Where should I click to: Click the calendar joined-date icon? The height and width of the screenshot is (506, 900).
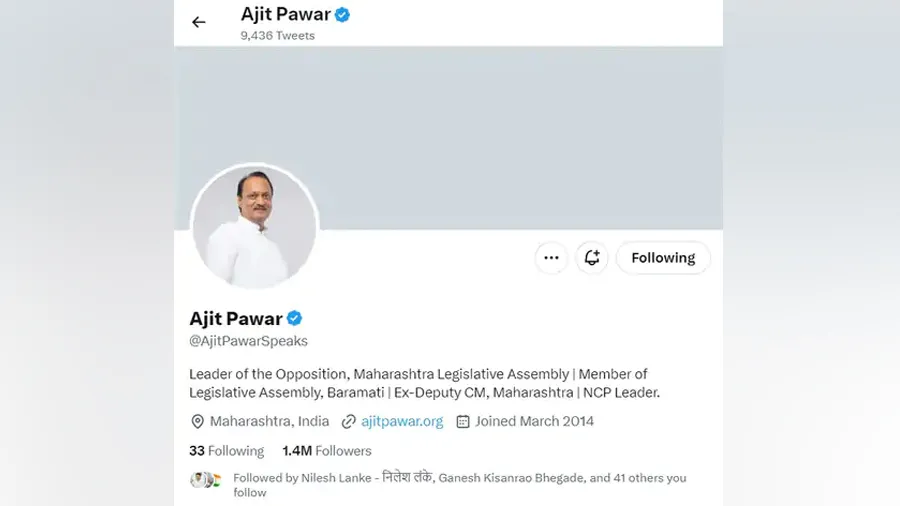click(x=463, y=421)
